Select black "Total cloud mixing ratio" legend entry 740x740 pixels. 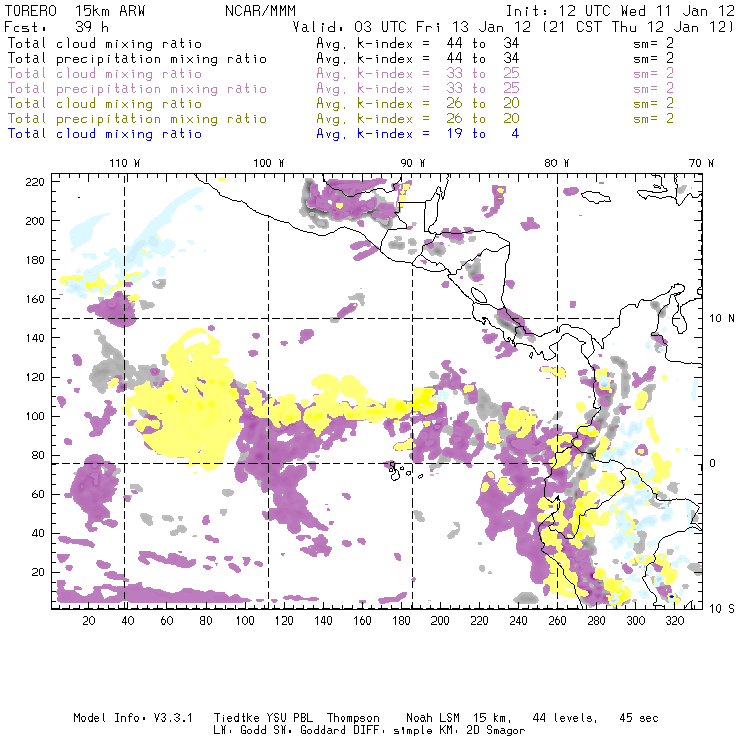[x=105, y=44]
